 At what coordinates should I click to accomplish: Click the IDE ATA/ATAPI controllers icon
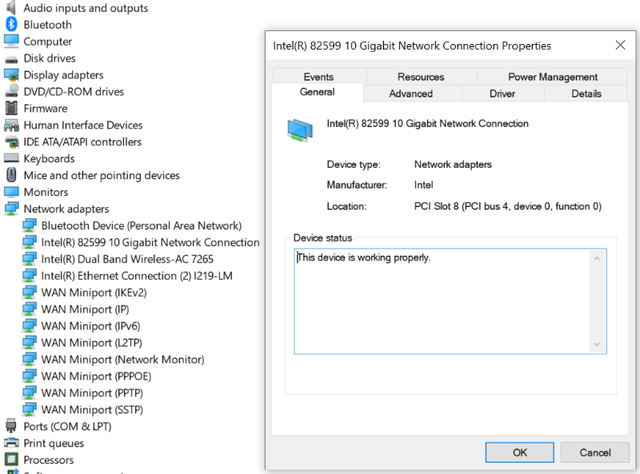click(11, 142)
